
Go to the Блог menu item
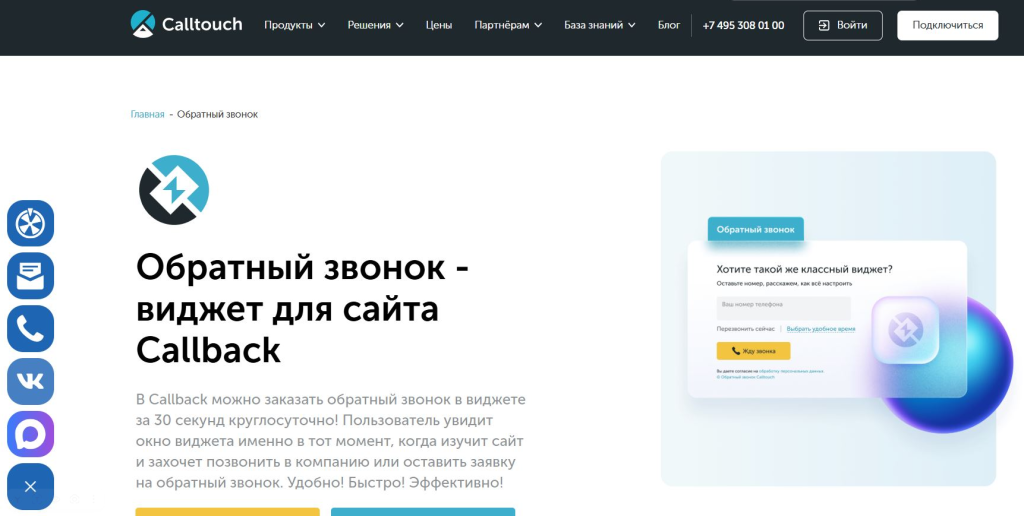coord(669,25)
